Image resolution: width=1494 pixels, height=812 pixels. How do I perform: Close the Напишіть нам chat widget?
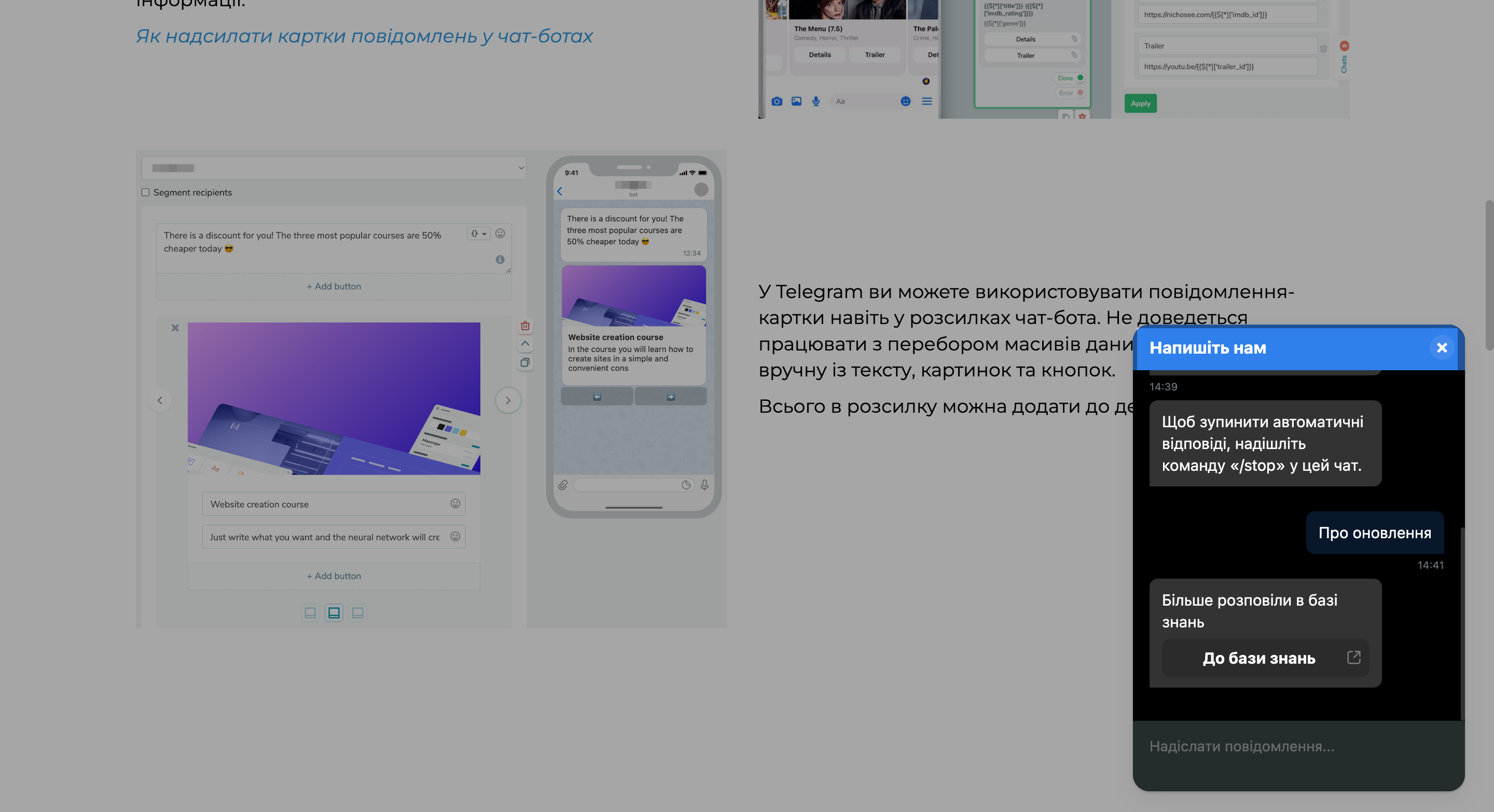coord(1441,348)
